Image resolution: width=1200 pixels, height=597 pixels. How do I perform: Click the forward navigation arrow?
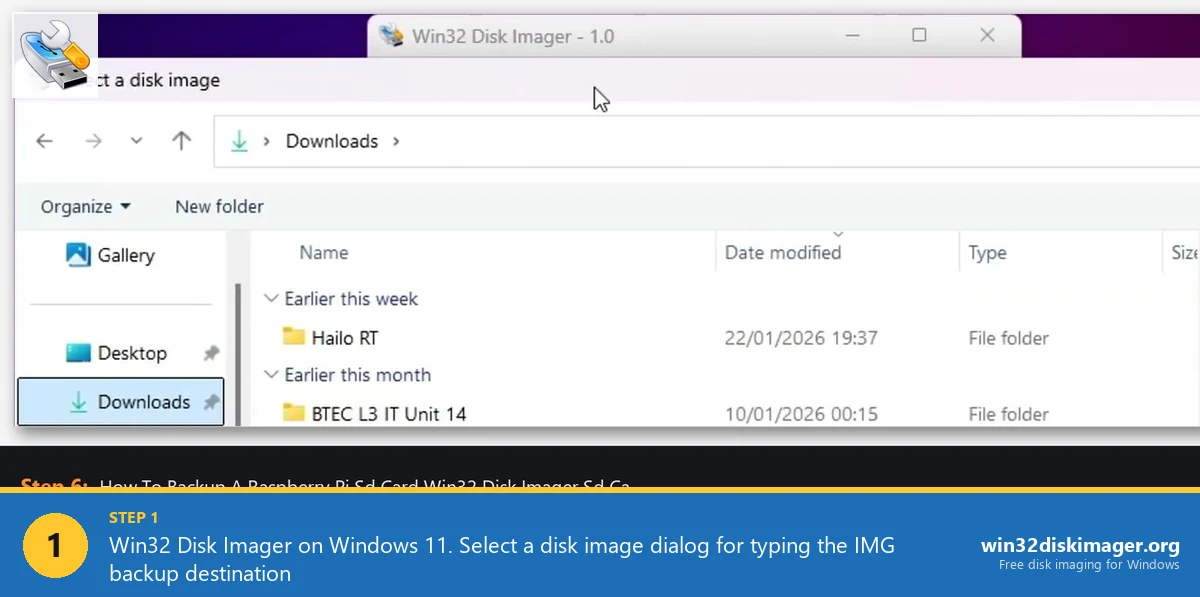[x=93, y=140]
